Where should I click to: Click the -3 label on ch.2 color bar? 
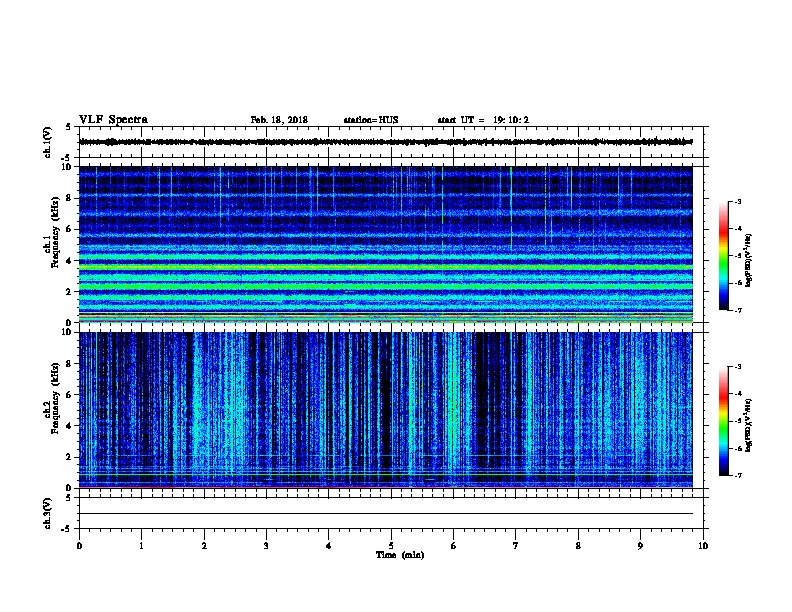tap(738, 367)
